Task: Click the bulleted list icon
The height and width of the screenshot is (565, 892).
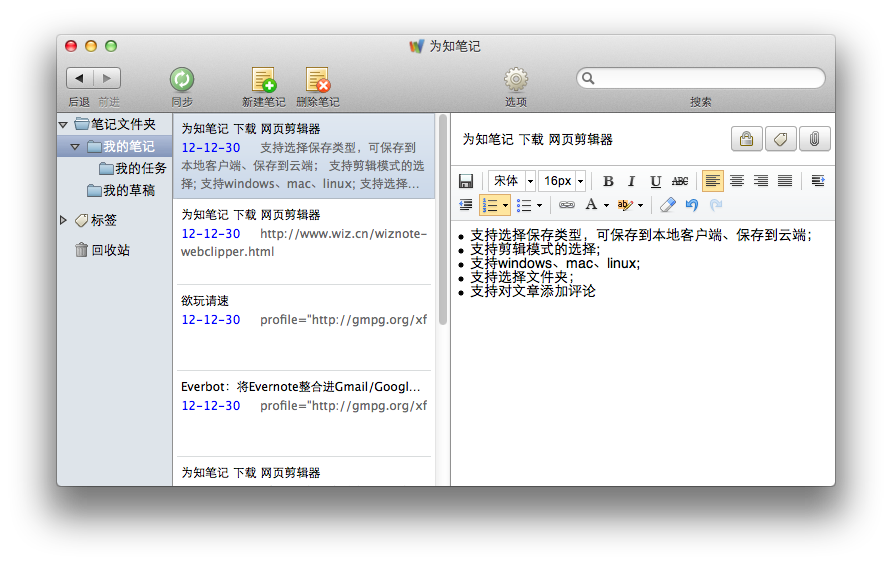Action: coord(524,205)
